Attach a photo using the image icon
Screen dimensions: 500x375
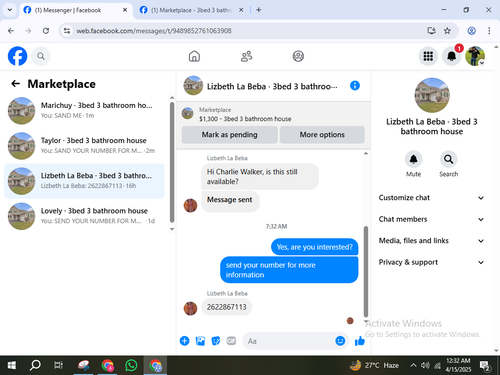tap(200, 341)
